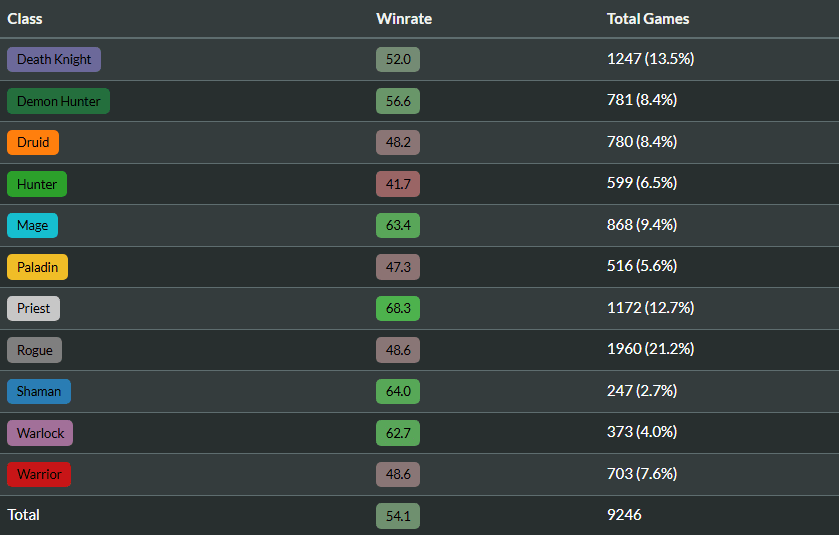The height and width of the screenshot is (535, 839).
Task: Click the 54.1 total winrate badge
Action: point(398,516)
